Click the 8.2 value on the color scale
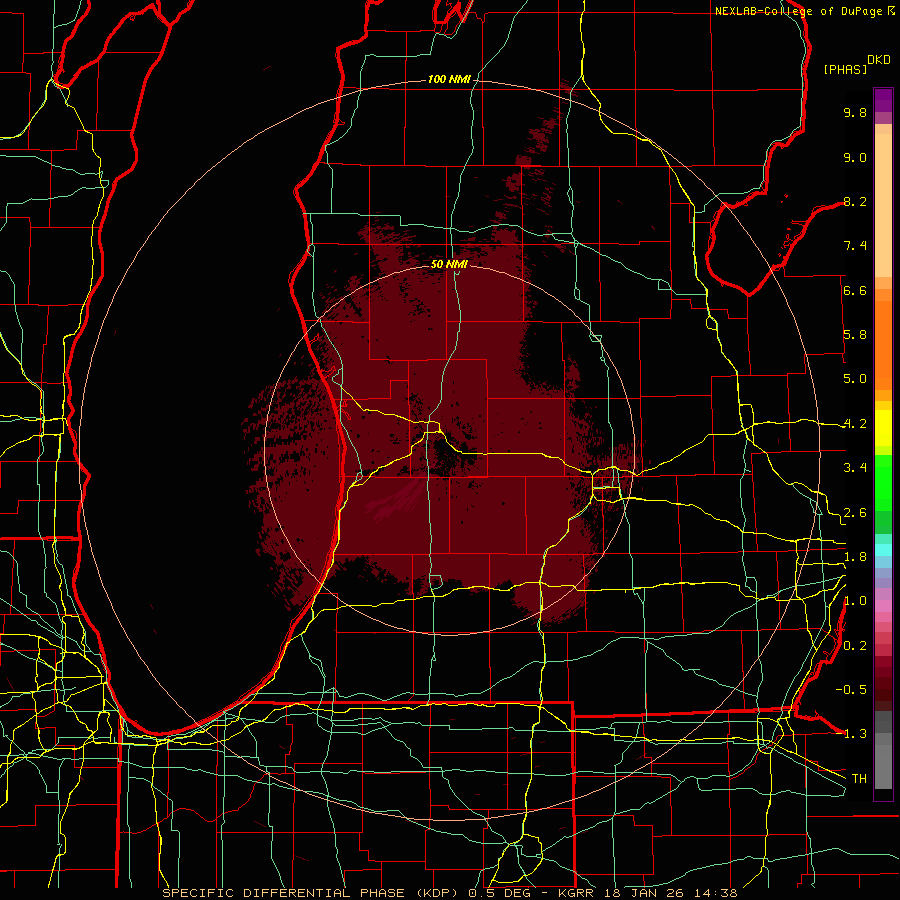The height and width of the screenshot is (900, 900). [855, 201]
